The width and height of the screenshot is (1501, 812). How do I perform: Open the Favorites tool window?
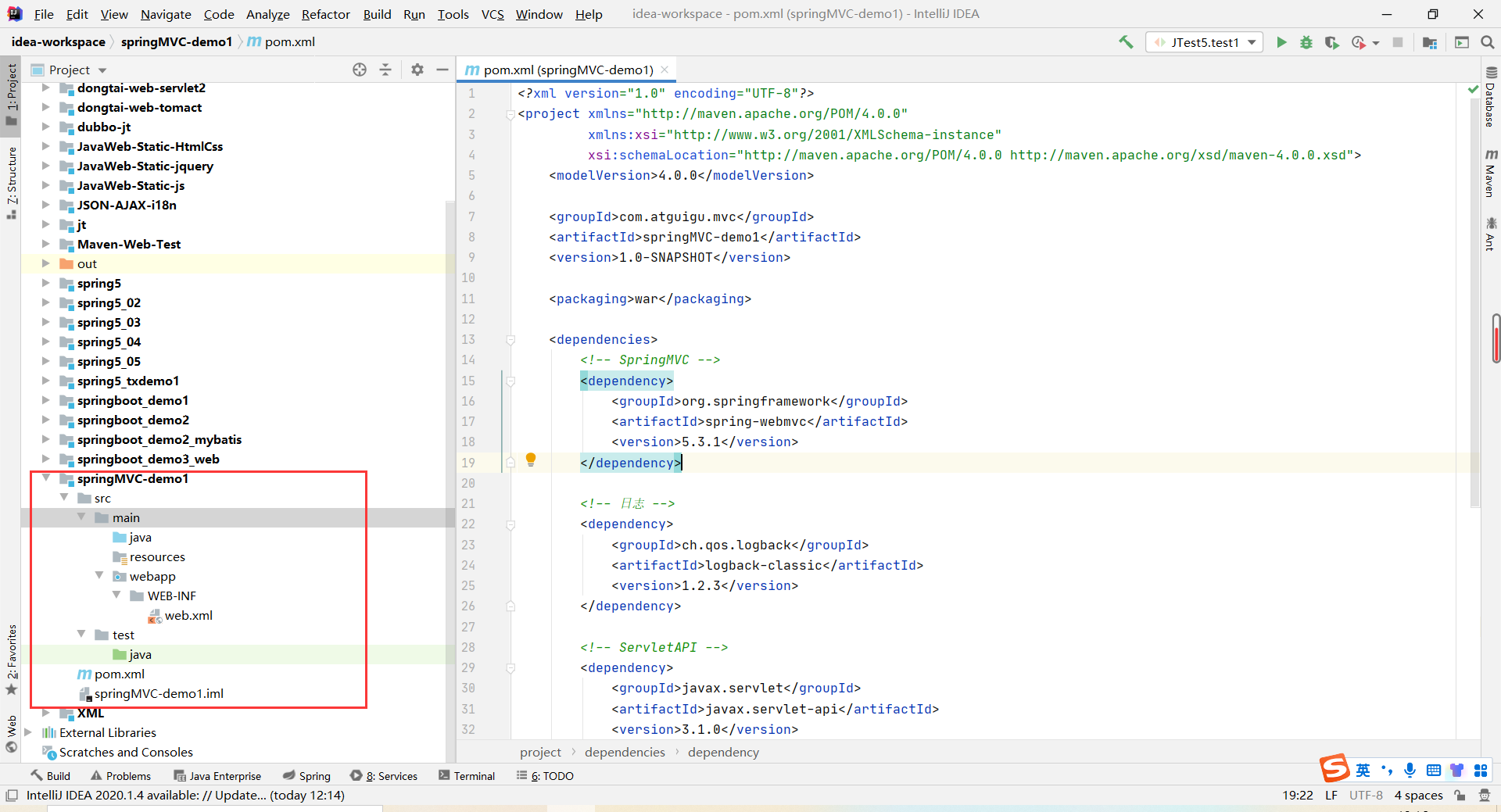(11, 659)
